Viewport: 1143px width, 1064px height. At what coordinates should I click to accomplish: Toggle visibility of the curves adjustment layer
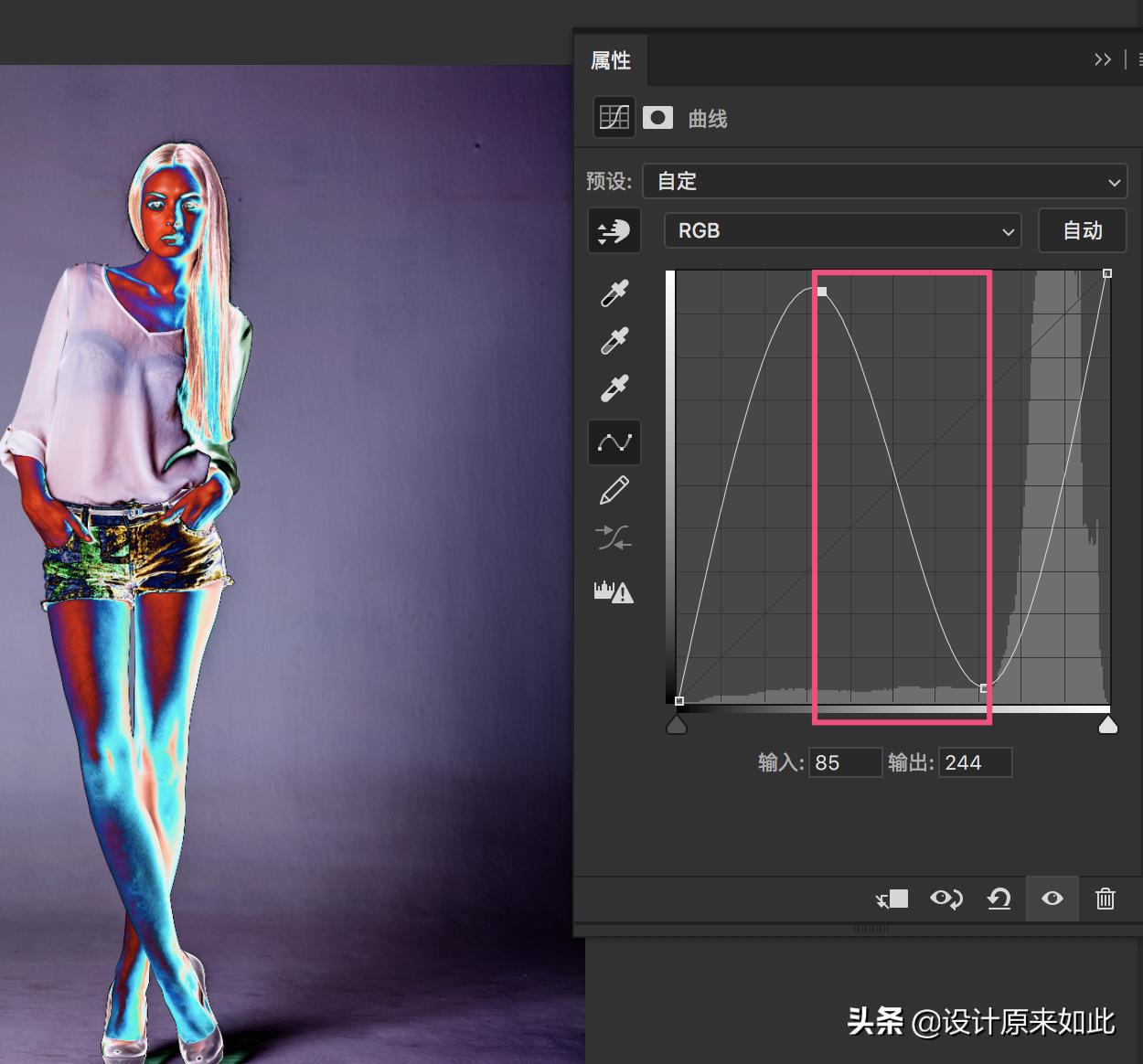(x=1052, y=899)
